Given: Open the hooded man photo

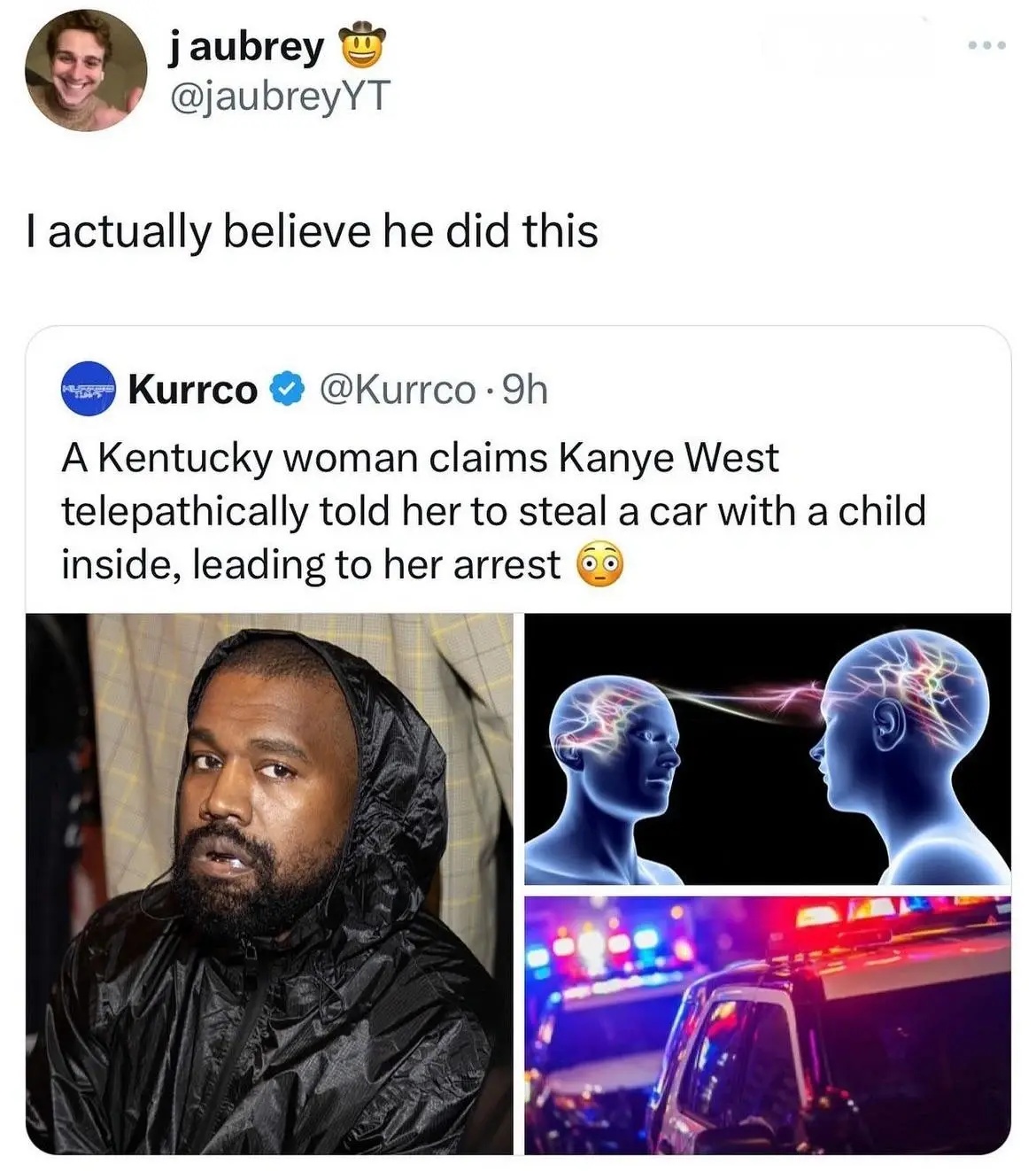Looking at the screenshot, I should coord(269,883).
